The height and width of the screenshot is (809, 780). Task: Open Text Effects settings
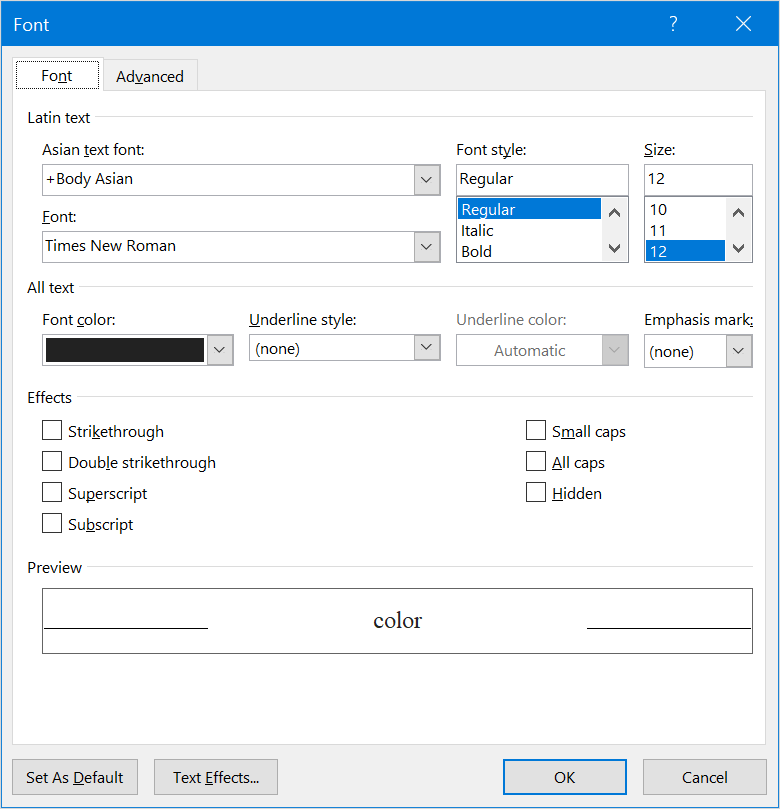pos(216,777)
